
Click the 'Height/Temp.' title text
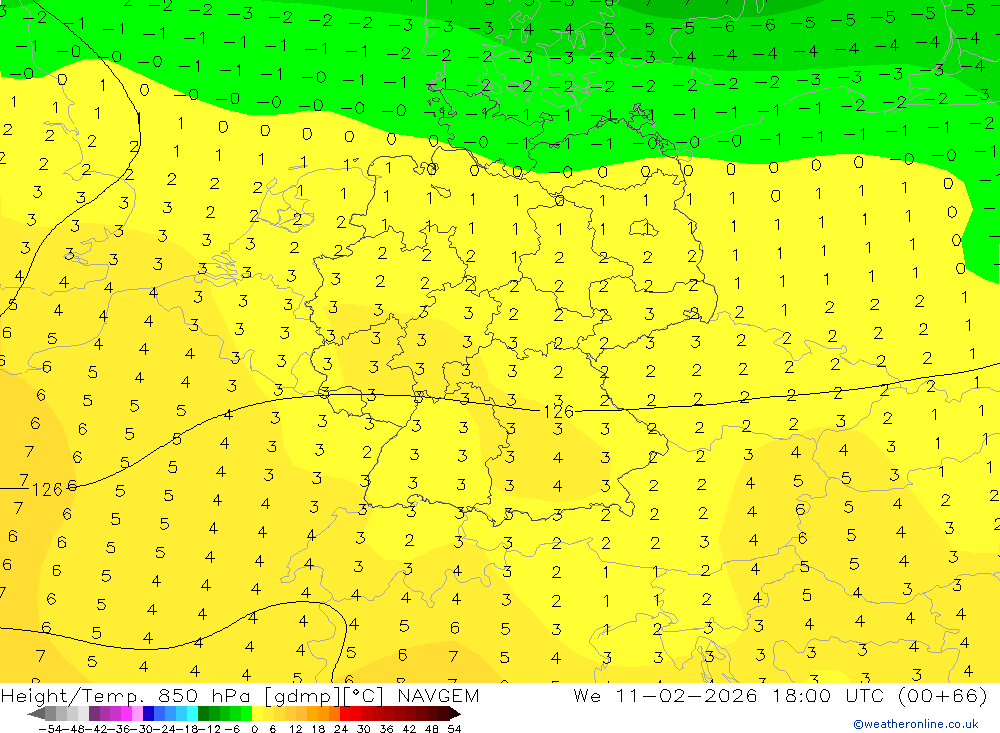(72, 696)
